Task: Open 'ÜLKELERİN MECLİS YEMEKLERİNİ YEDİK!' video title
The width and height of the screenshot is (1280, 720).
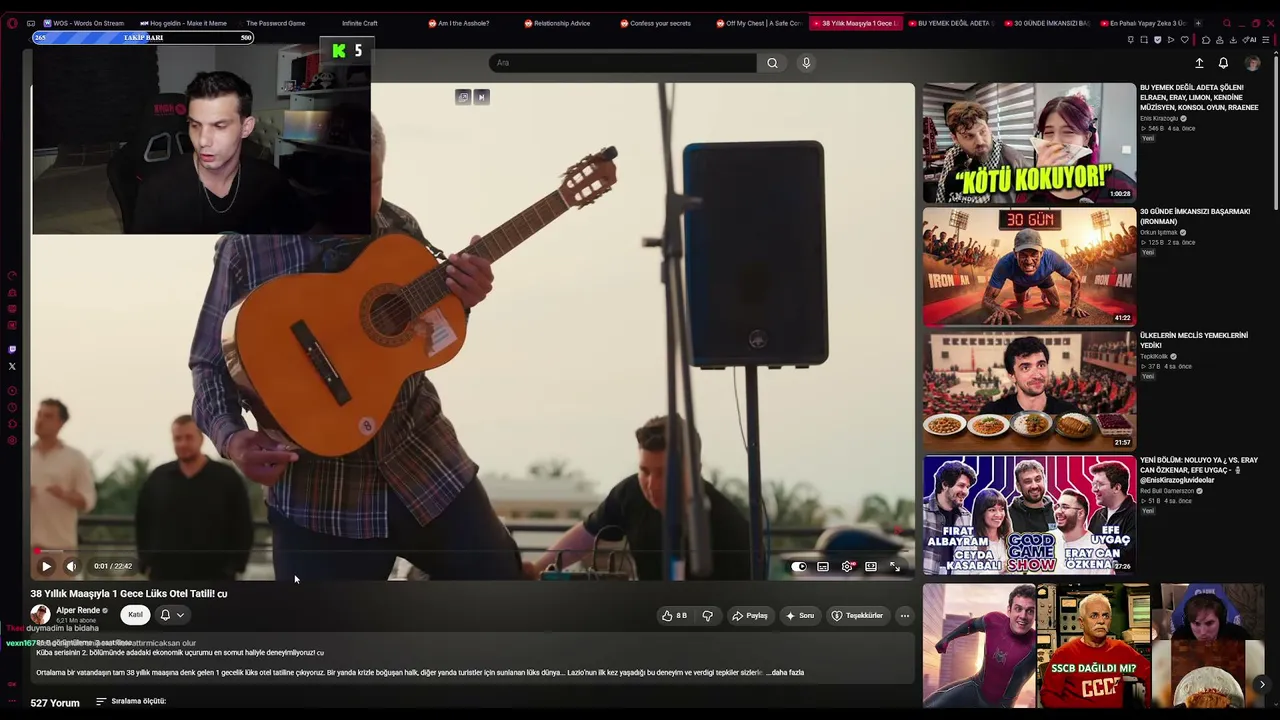Action: click(1194, 340)
